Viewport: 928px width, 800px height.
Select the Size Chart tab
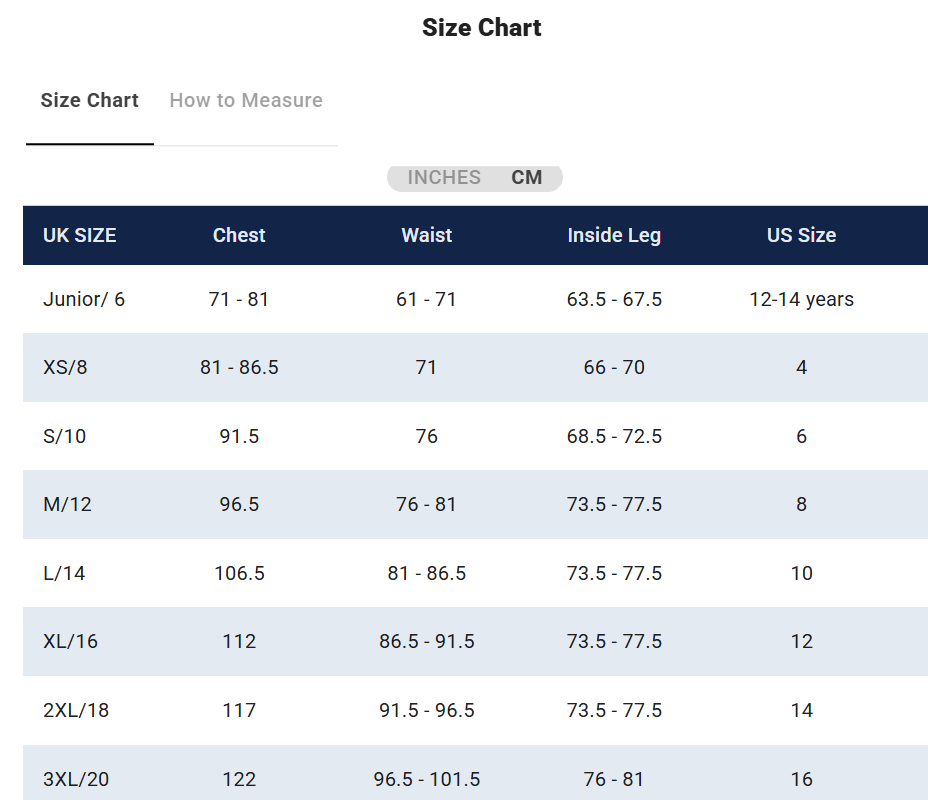coord(90,101)
